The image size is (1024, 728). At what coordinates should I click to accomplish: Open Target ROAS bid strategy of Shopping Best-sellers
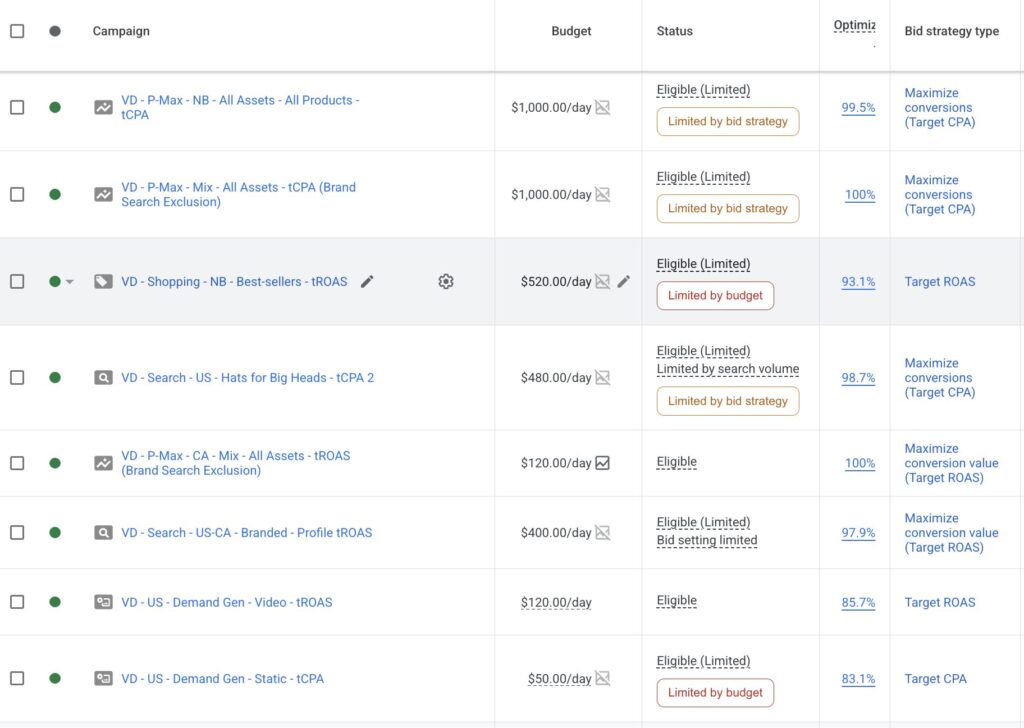(940, 281)
